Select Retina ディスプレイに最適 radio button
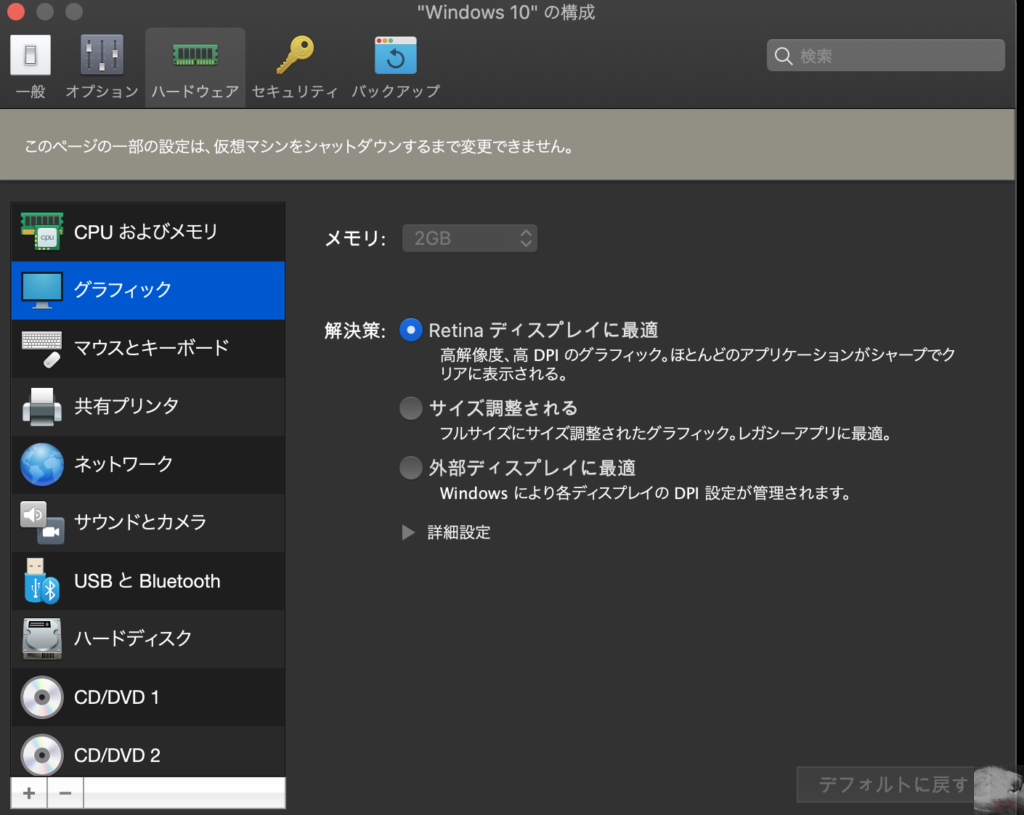 411,330
